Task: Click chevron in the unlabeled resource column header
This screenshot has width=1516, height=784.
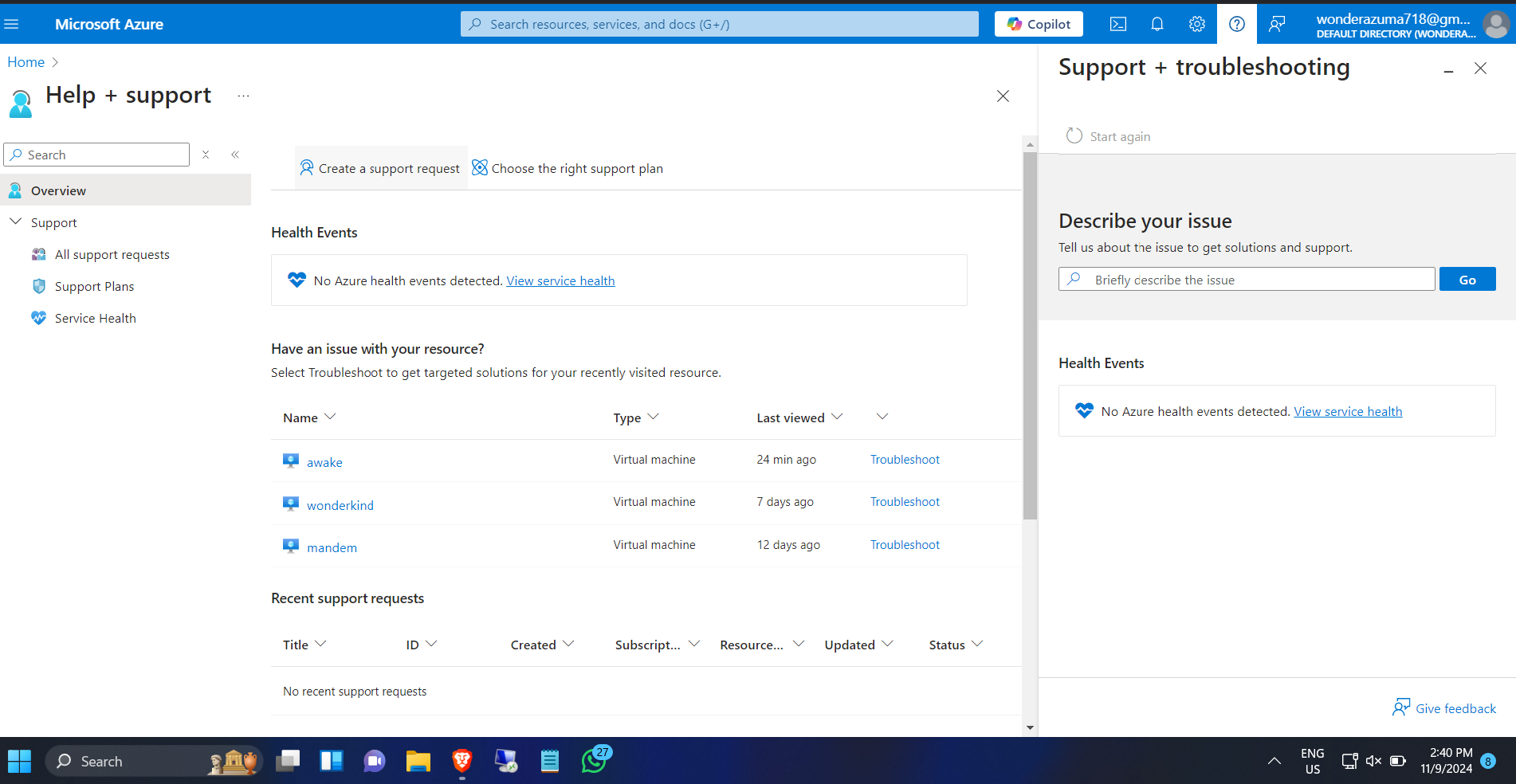Action: [x=882, y=417]
